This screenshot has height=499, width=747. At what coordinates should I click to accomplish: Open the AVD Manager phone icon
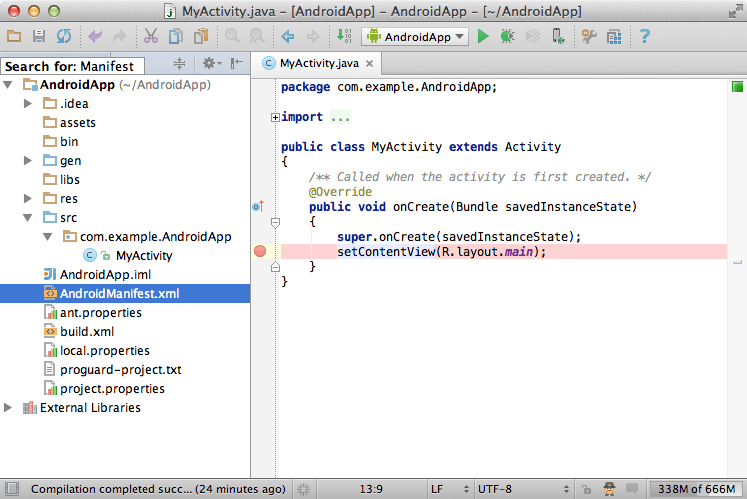click(558, 36)
